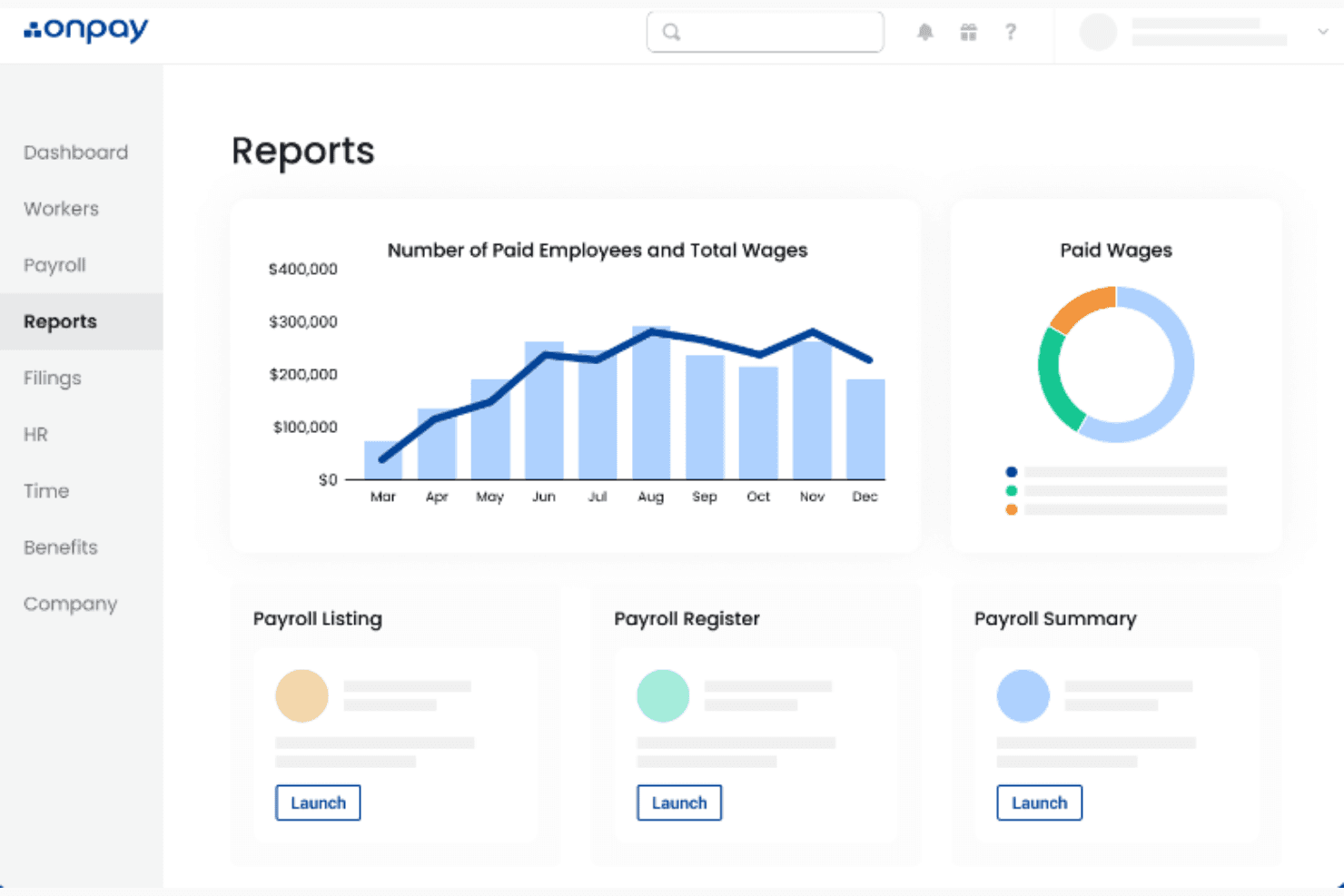
Task: Open the Company section
Action: 71,604
